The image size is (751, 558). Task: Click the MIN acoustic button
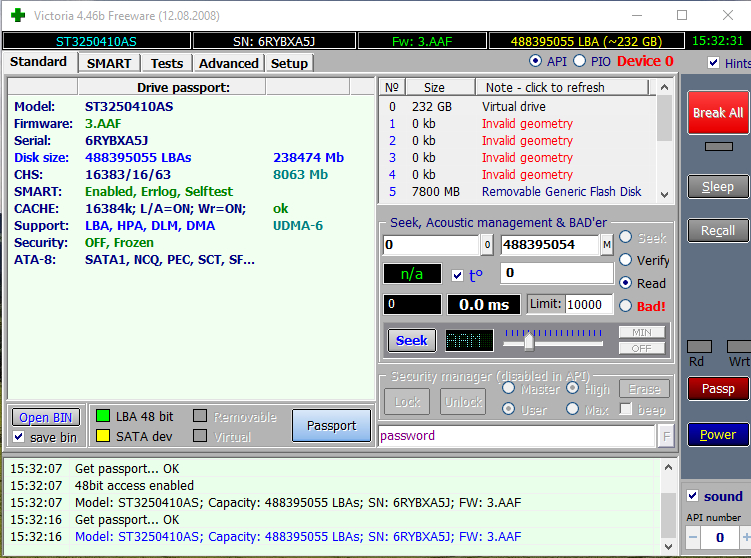tap(642, 332)
